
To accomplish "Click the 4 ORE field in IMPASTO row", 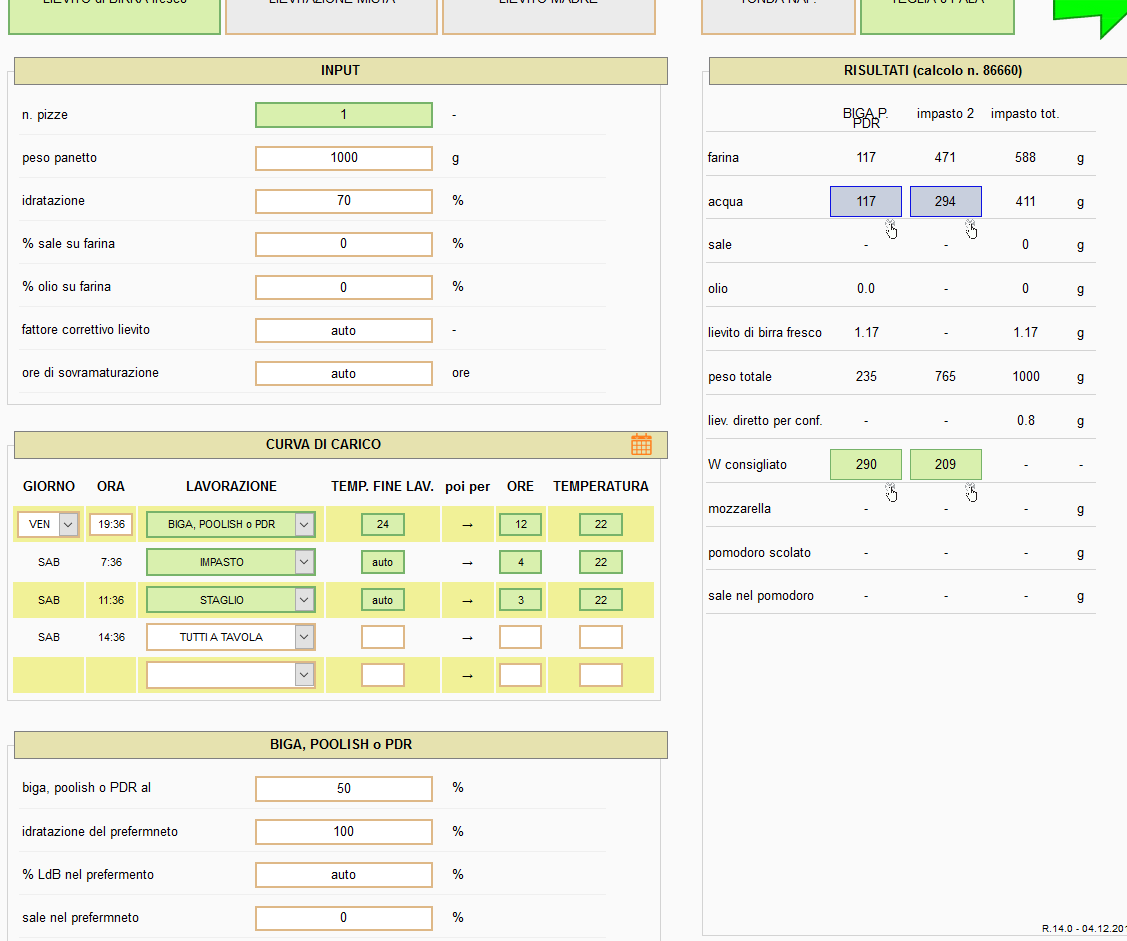I will pos(520,562).
